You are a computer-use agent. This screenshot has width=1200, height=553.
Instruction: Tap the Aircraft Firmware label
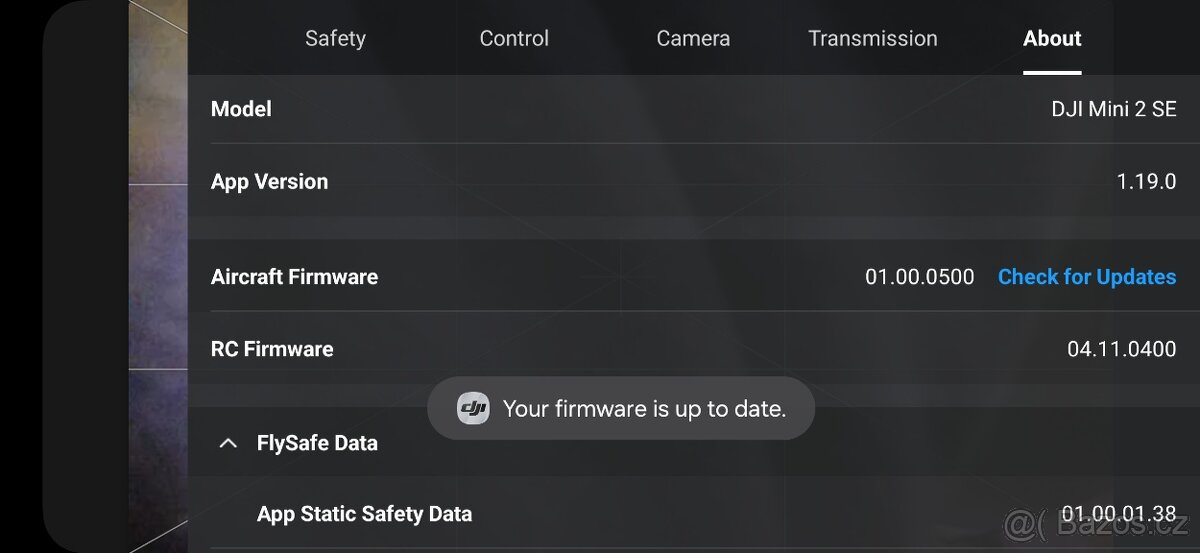pos(294,277)
